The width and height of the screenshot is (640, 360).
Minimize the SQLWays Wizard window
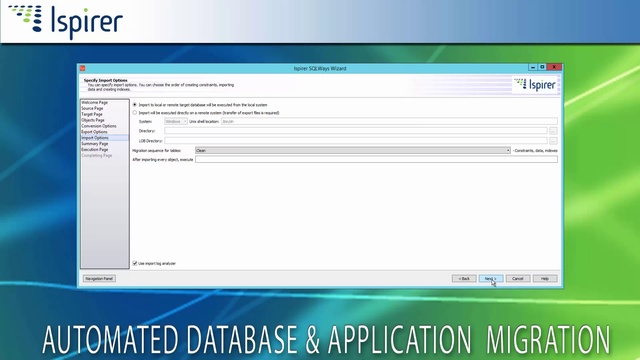pyautogui.click(x=533, y=67)
